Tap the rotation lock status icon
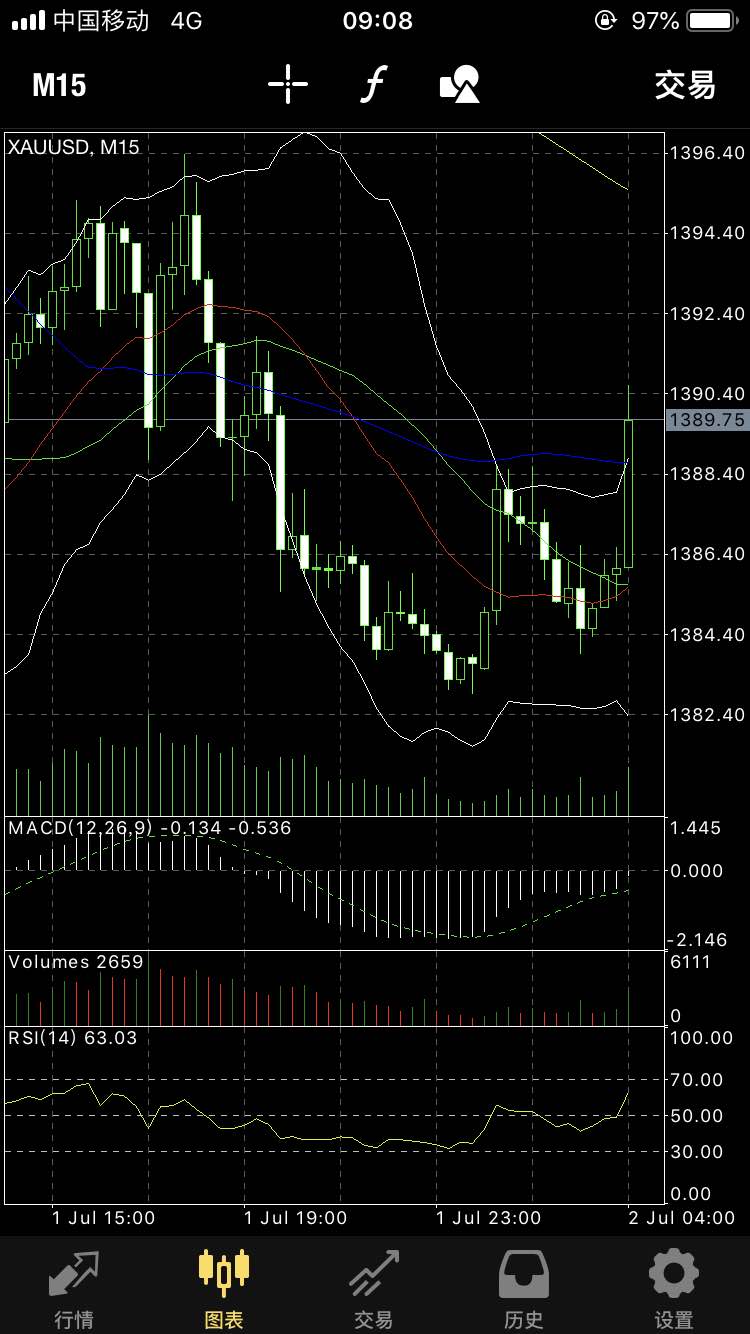This screenshot has width=750, height=1334. tap(605, 20)
